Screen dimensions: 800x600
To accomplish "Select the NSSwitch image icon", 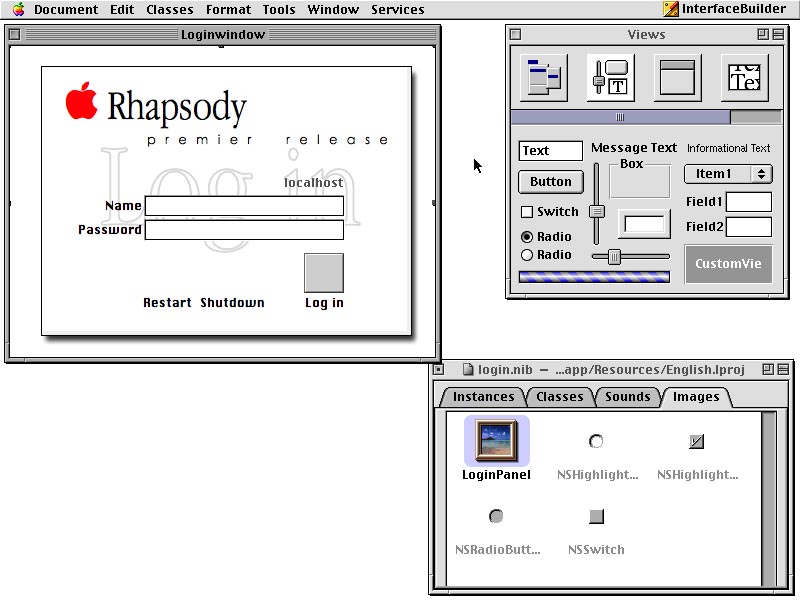I will tap(596, 516).
